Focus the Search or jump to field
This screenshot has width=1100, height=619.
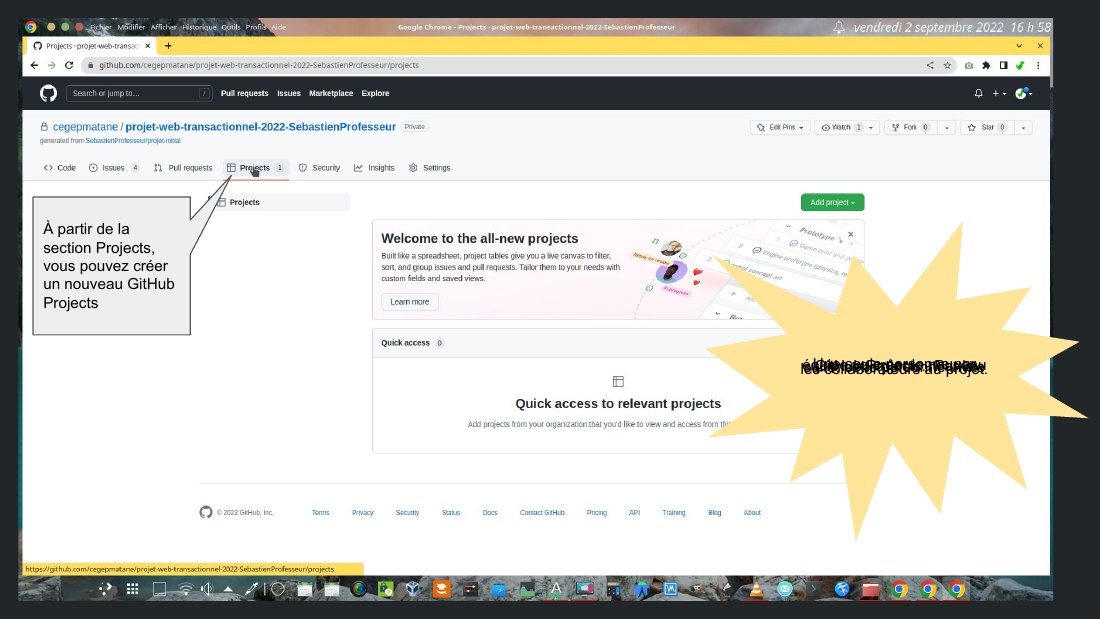[x=139, y=93]
